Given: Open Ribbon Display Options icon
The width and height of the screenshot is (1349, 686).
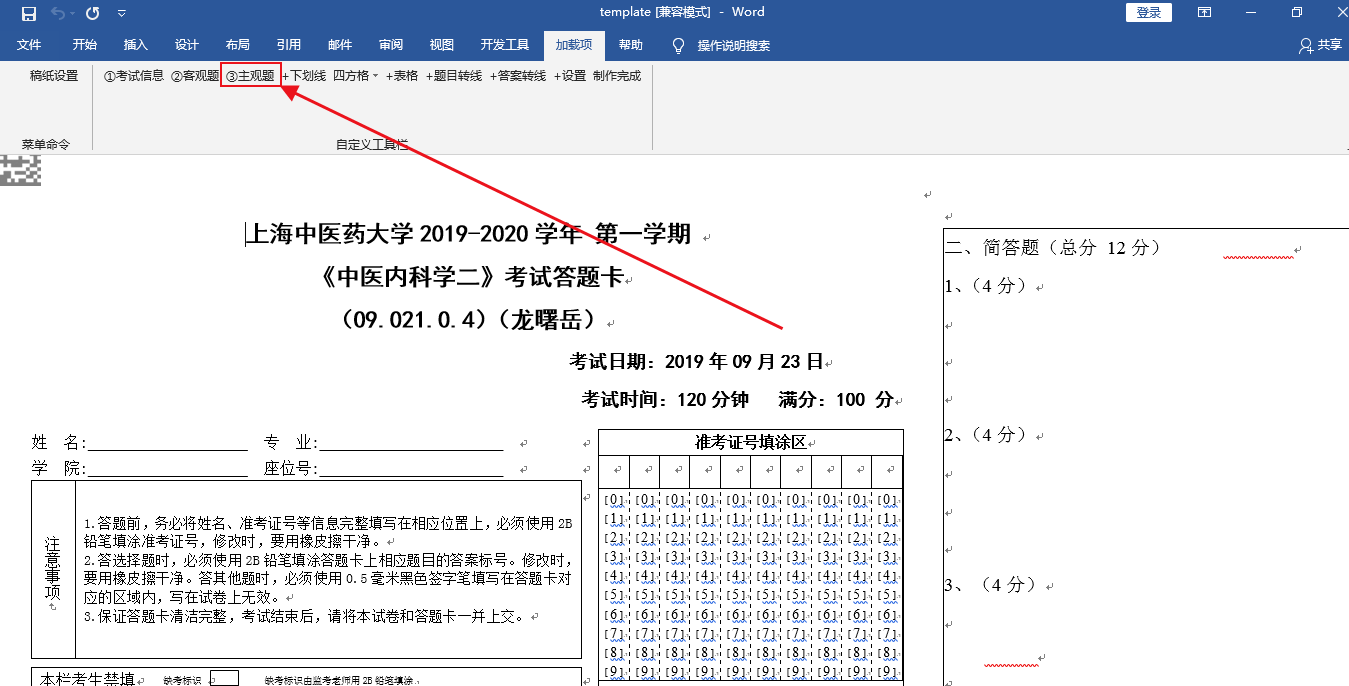Looking at the screenshot, I should click(x=1205, y=13).
